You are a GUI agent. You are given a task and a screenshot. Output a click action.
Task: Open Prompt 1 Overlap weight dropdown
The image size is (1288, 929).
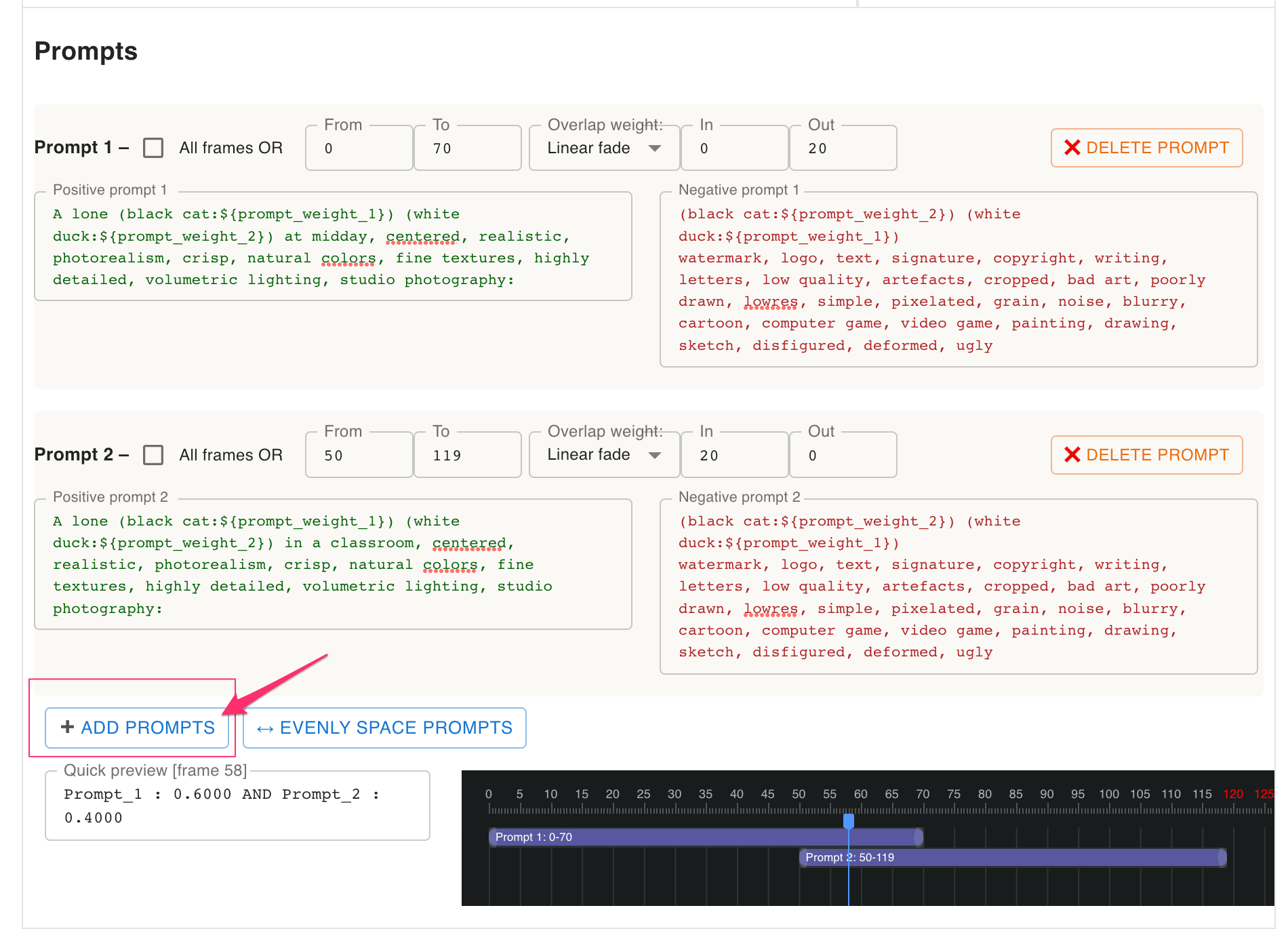tap(604, 148)
